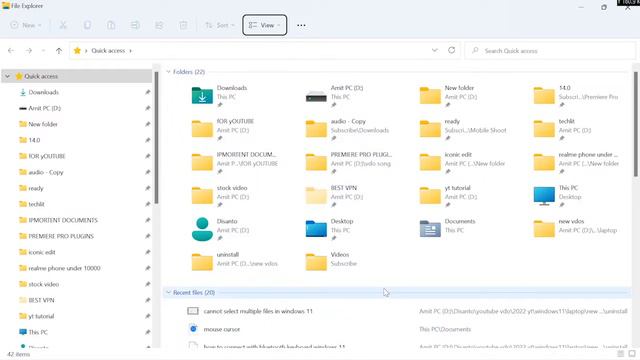Viewport: 640px width, 360px height.
Task: Click pin icon beside sidebar This PC
Action: (147, 332)
